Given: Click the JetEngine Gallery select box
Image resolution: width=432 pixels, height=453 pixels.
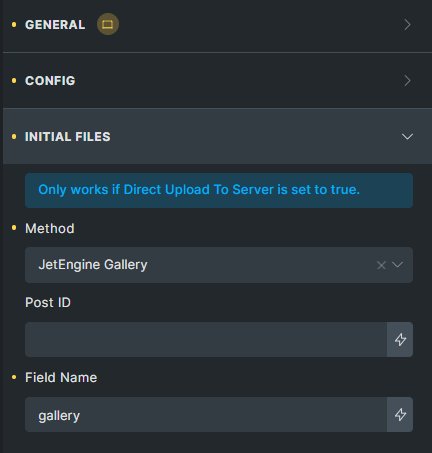Looking at the screenshot, I should click(x=219, y=265).
